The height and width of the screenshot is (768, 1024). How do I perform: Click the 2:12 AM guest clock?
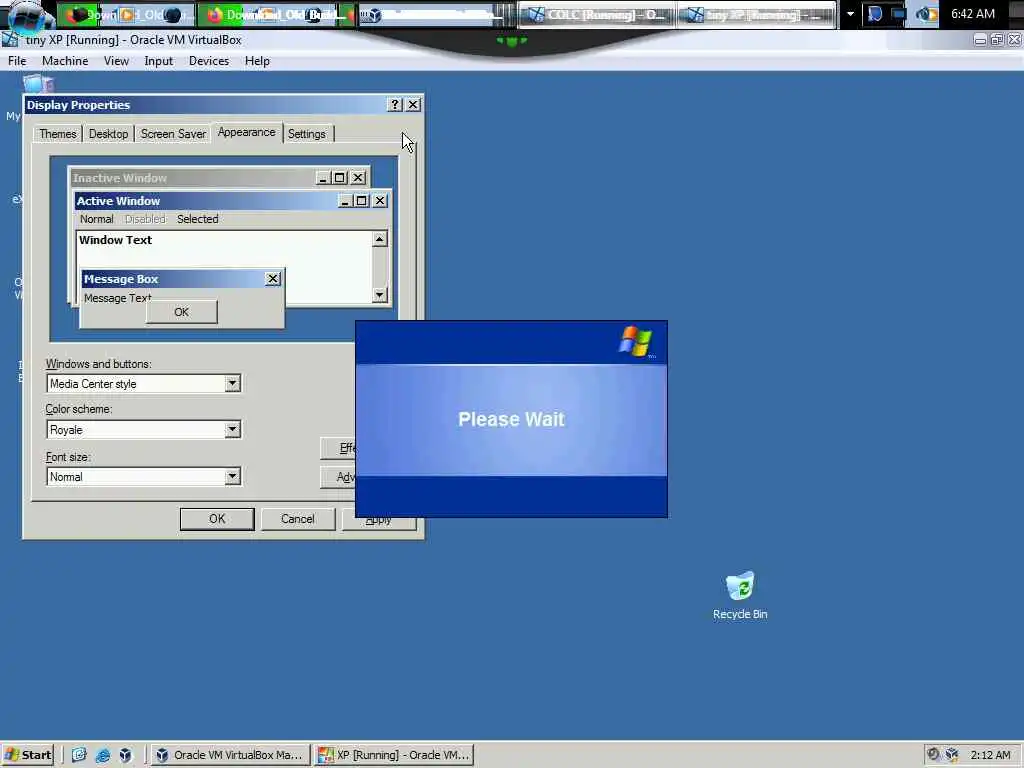tap(990, 755)
